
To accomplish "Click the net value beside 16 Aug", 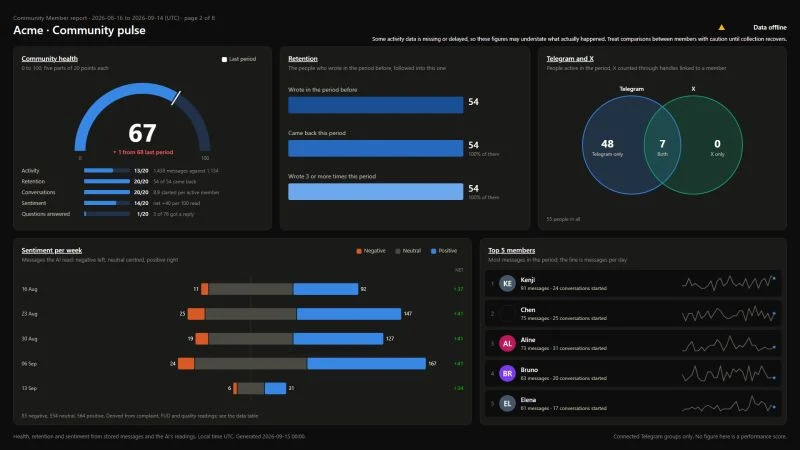I will coord(458,289).
